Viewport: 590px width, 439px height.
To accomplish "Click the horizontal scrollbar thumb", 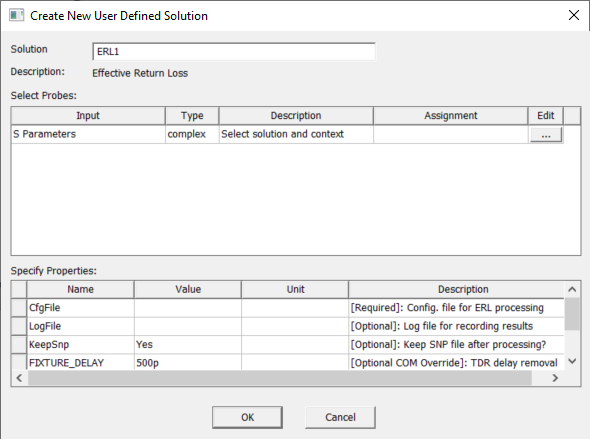I will (280, 378).
